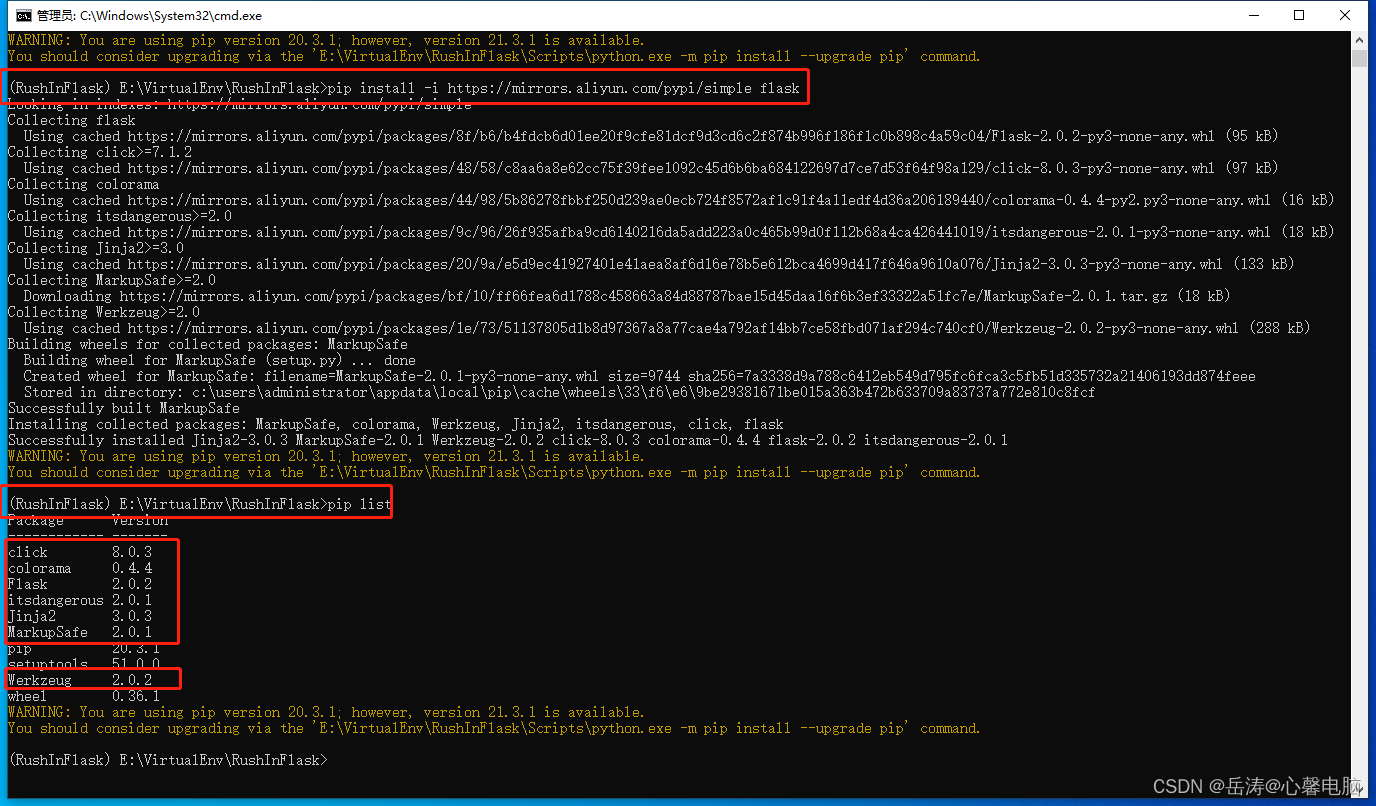
Task: Click the 'Flask 2.0.2' package row
Action: click(80, 584)
